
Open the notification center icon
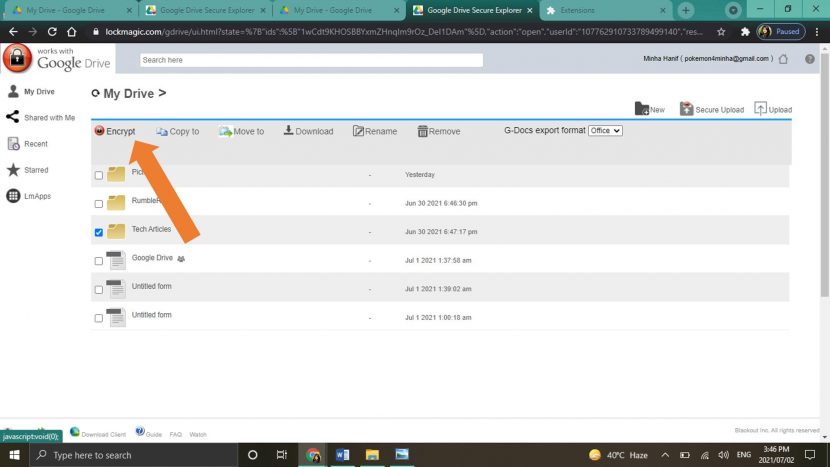(810, 455)
